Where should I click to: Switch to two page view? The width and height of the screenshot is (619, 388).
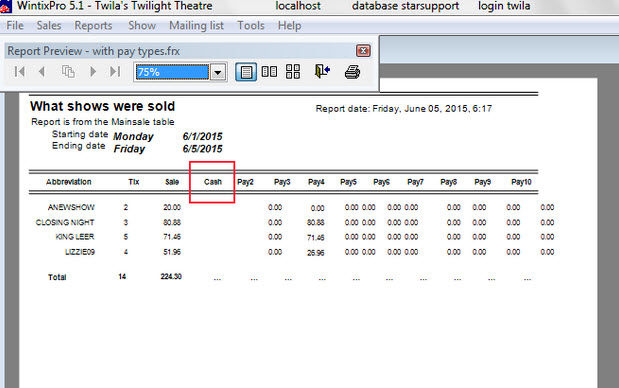click(269, 72)
